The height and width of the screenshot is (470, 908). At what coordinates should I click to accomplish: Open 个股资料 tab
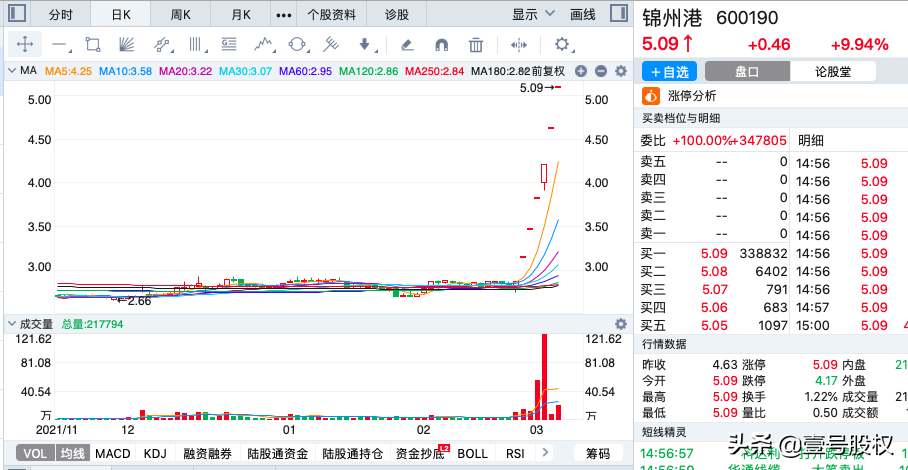coord(332,14)
